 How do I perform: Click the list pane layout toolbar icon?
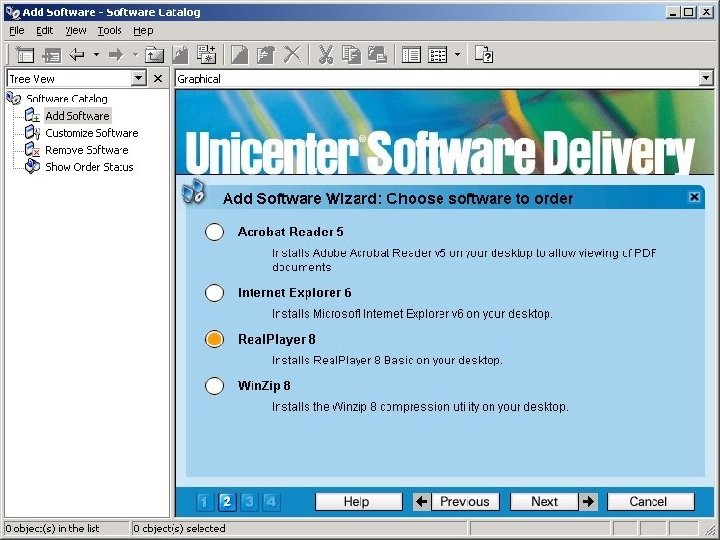pos(411,55)
